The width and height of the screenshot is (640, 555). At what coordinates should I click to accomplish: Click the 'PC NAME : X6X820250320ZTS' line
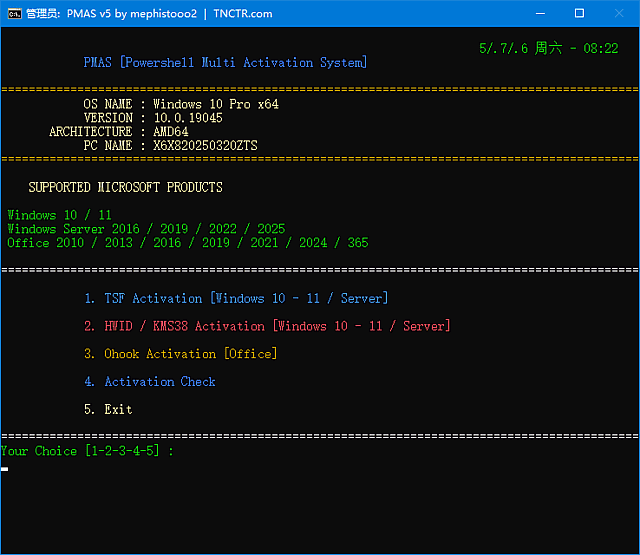click(170, 145)
